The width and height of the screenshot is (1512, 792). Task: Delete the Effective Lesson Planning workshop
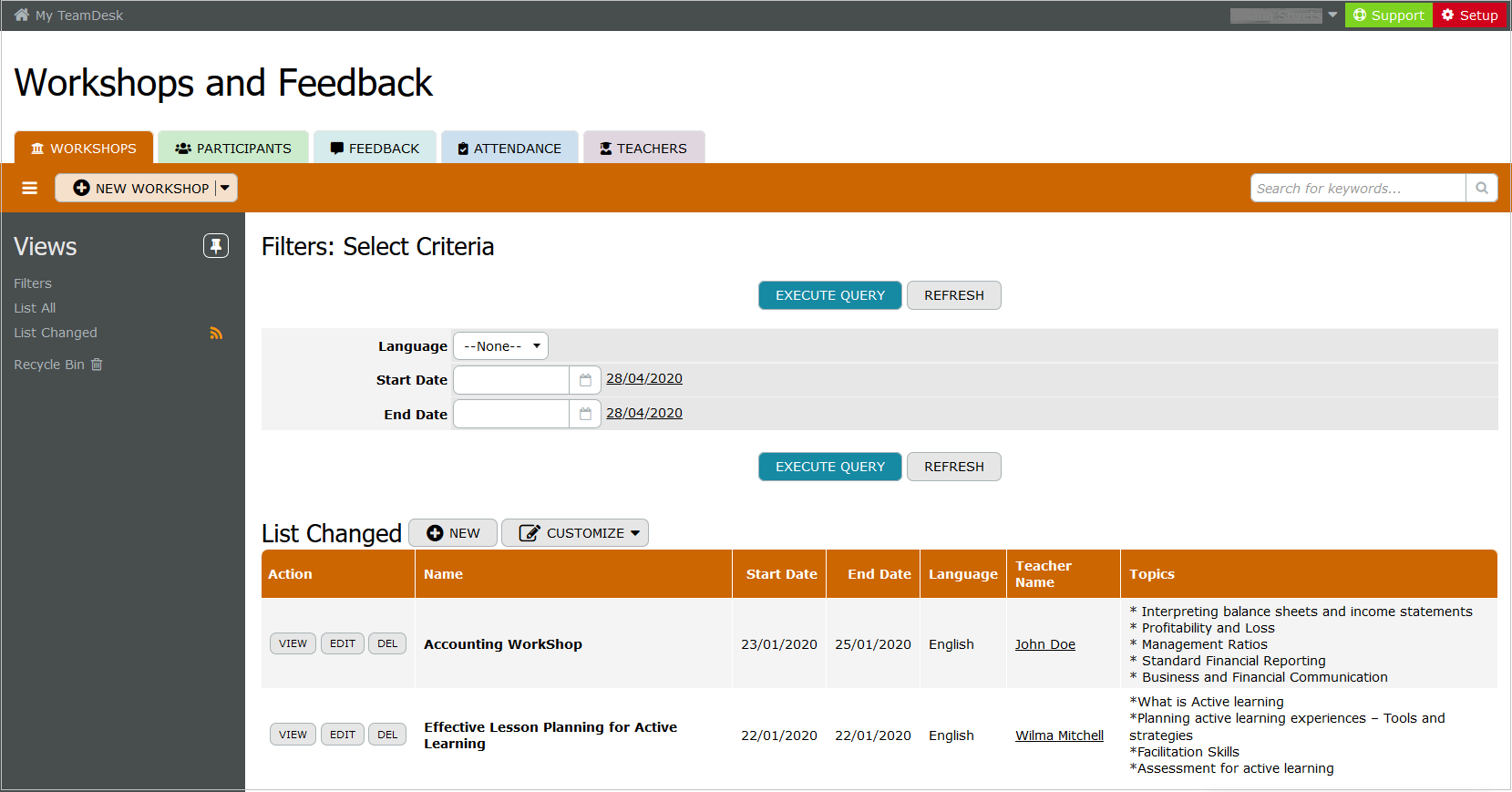387,735
